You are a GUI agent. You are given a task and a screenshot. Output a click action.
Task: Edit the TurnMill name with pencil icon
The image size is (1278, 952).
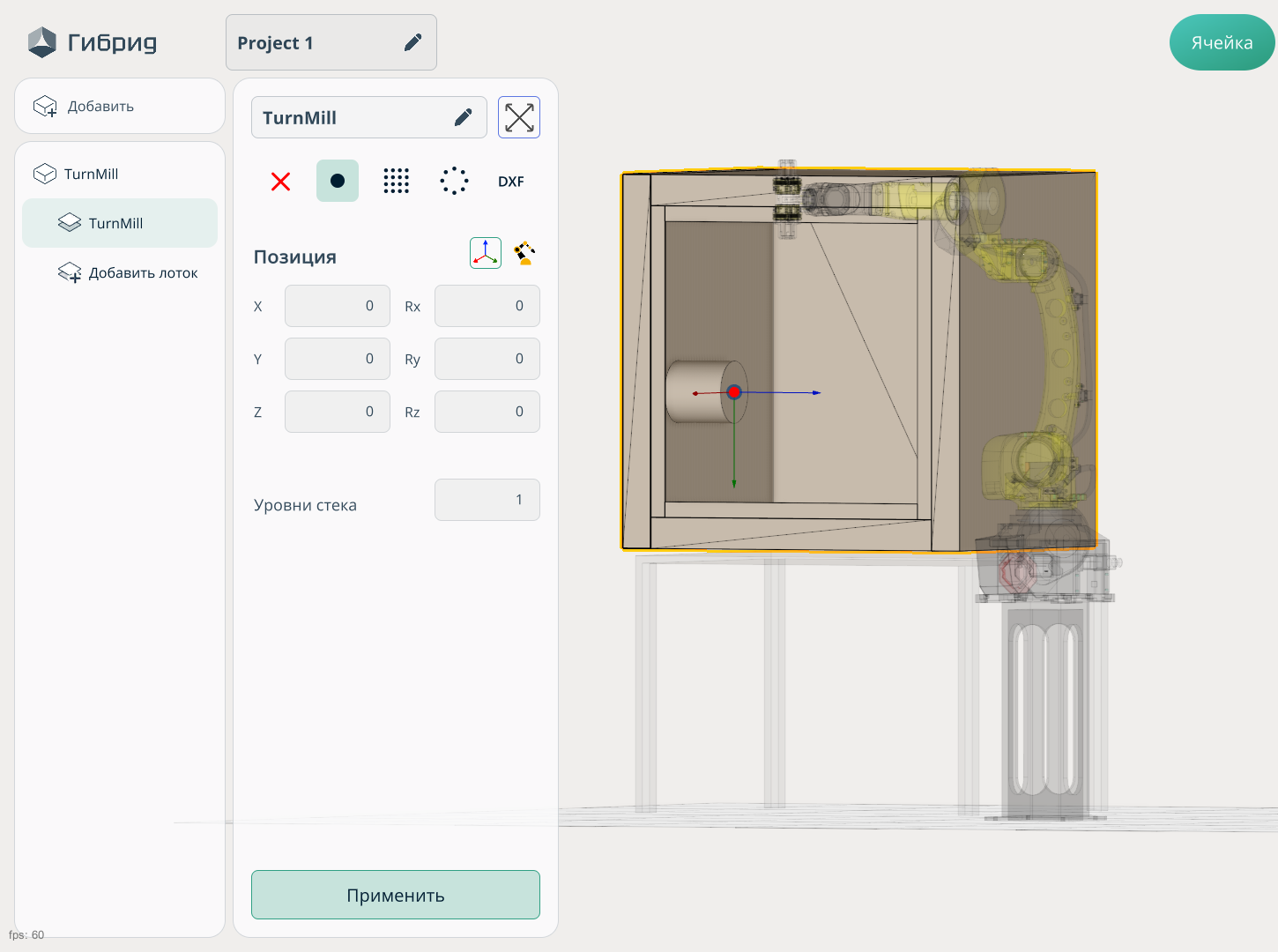point(463,118)
